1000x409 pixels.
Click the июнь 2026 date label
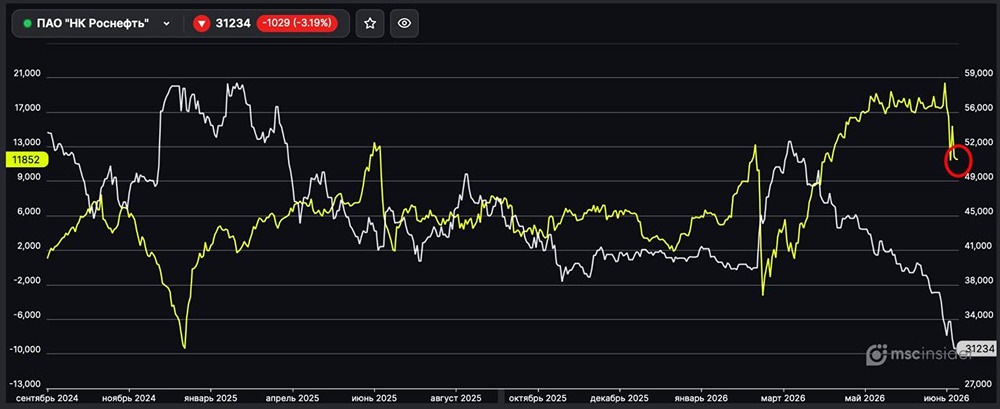click(947, 398)
